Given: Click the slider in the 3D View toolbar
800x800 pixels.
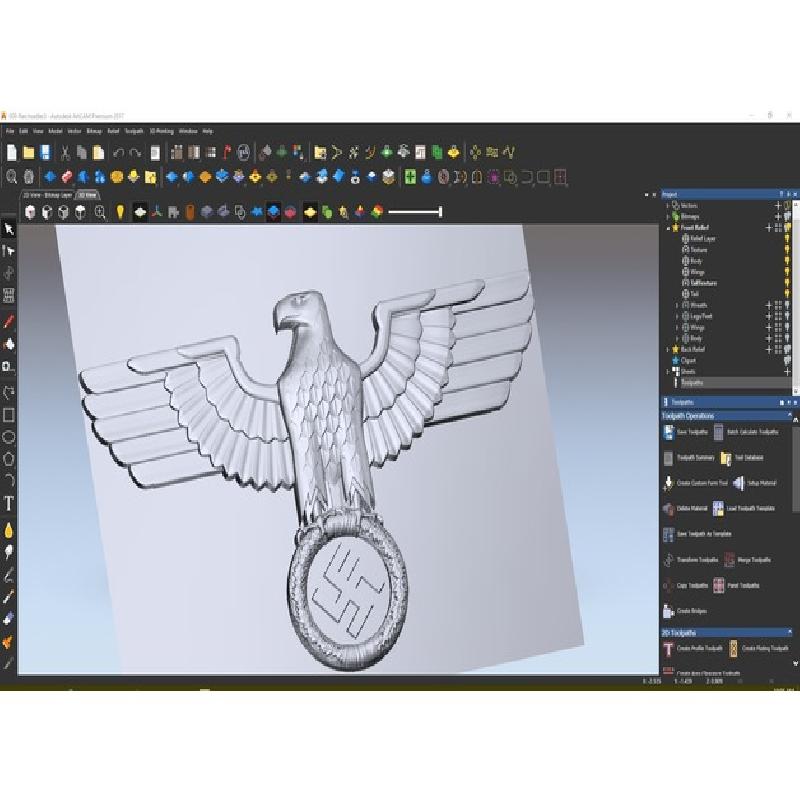Looking at the screenshot, I should (x=415, y=212).
